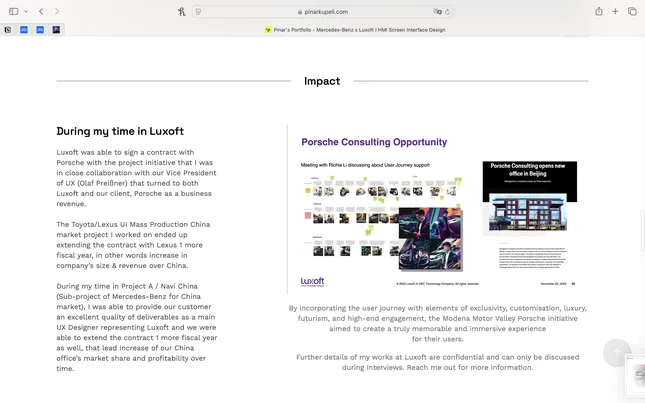Click the page vertical scrollbar
This screenshot has height=403, width=645.
coord(643,230)
